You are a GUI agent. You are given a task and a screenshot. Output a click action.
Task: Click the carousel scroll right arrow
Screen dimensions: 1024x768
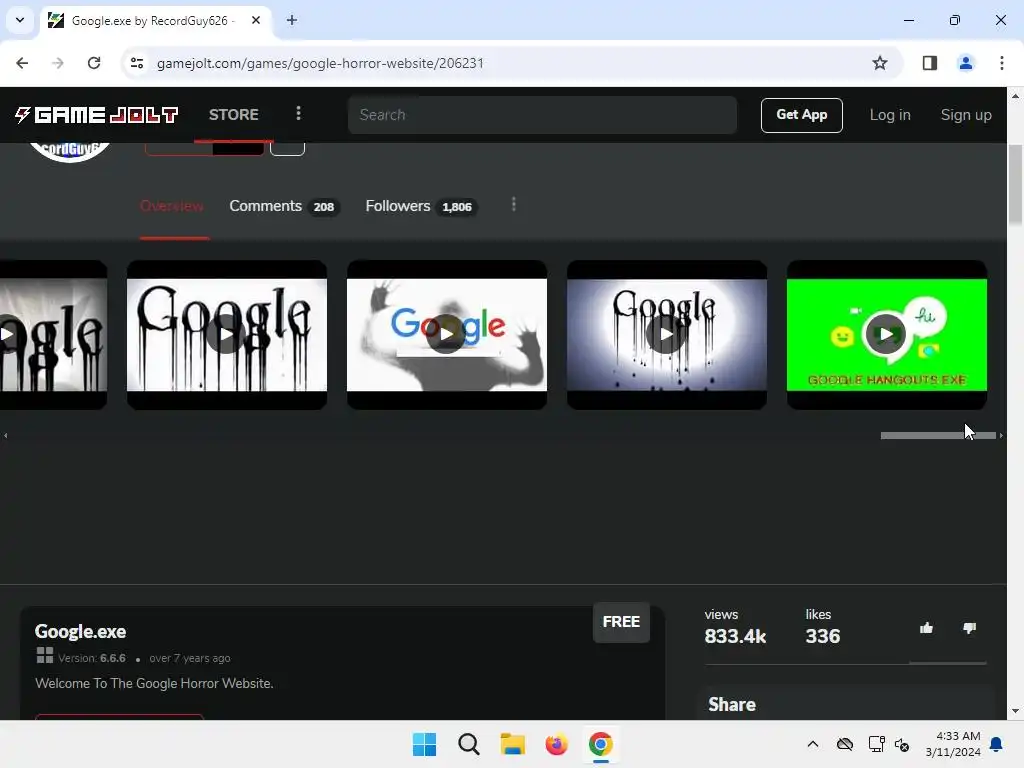click(1001, 436)
